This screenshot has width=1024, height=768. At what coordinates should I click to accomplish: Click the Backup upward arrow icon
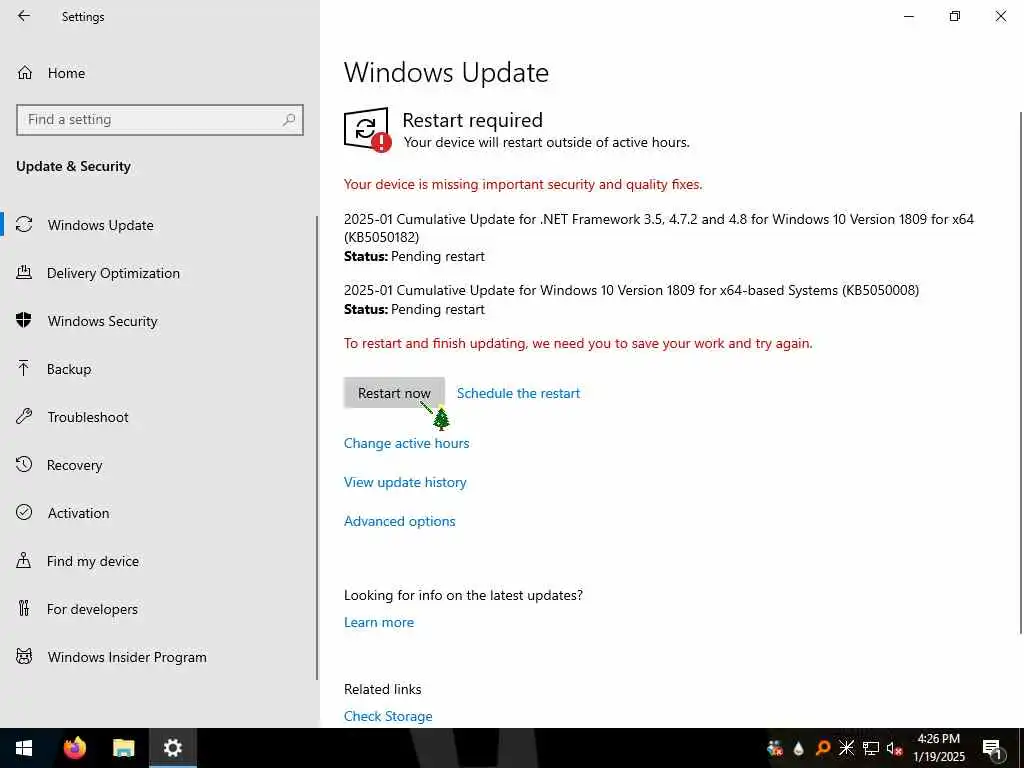pyautogui.click(x=24, y=369)
